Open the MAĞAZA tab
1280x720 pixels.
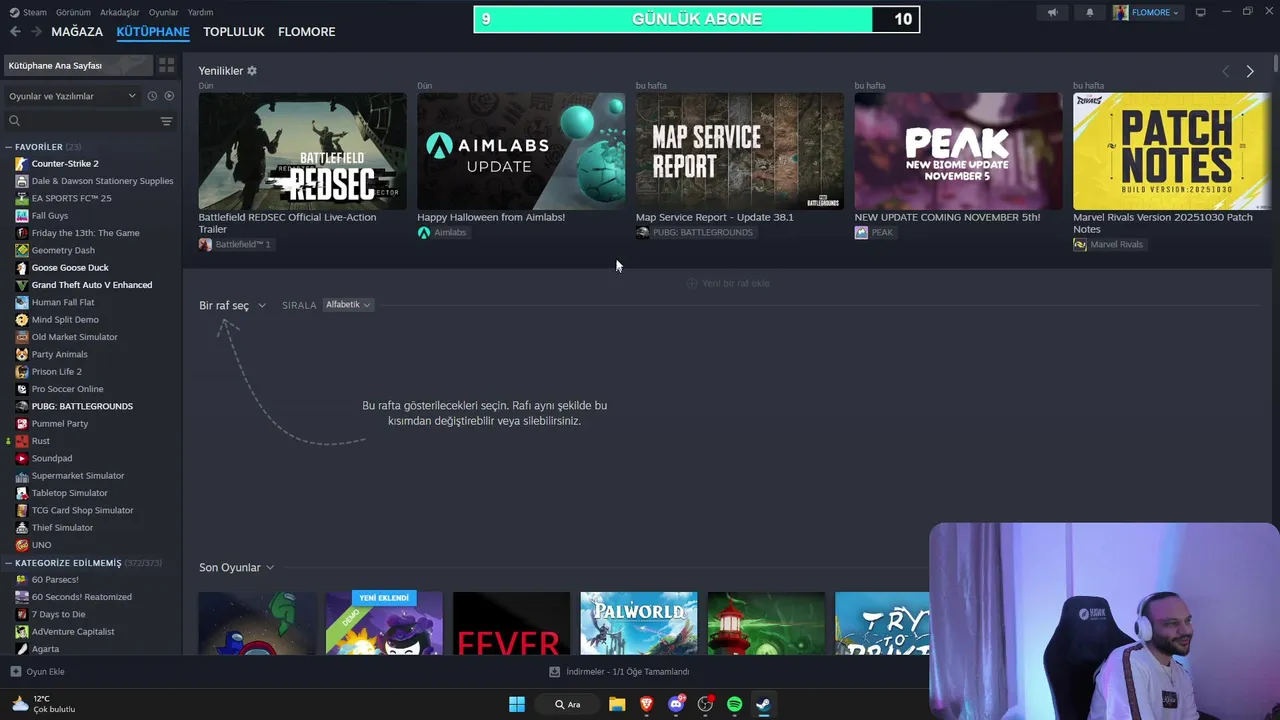77,32
